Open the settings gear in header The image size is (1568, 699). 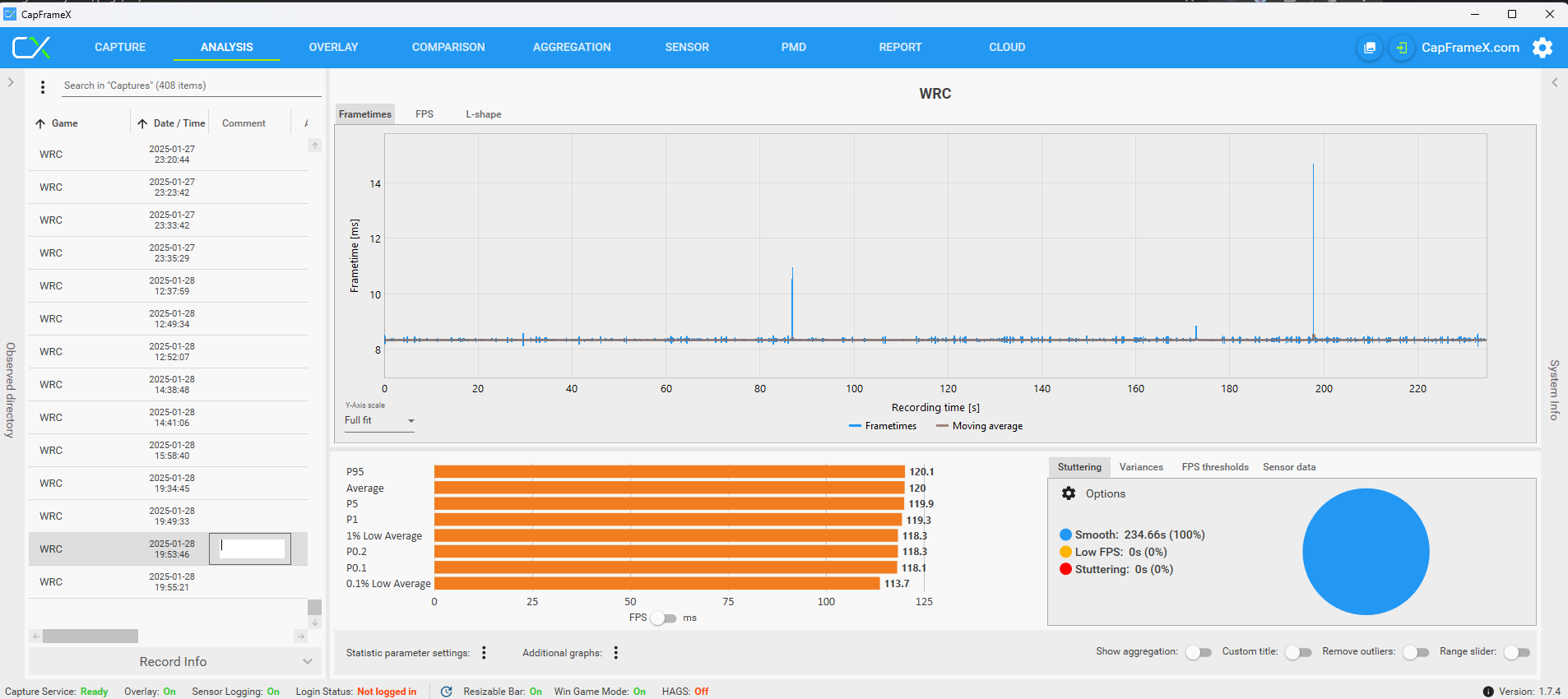click(x=1542, y=48)
